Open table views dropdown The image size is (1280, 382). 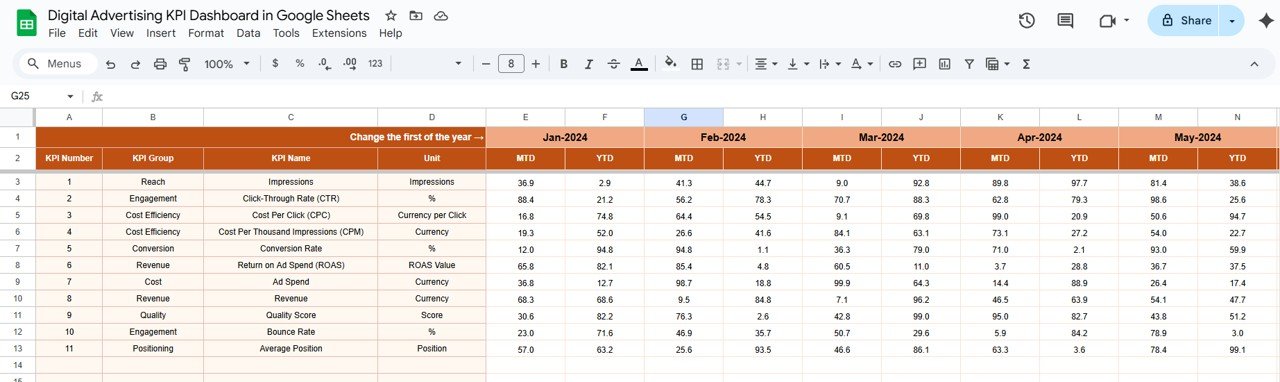[x=997, y=64]
